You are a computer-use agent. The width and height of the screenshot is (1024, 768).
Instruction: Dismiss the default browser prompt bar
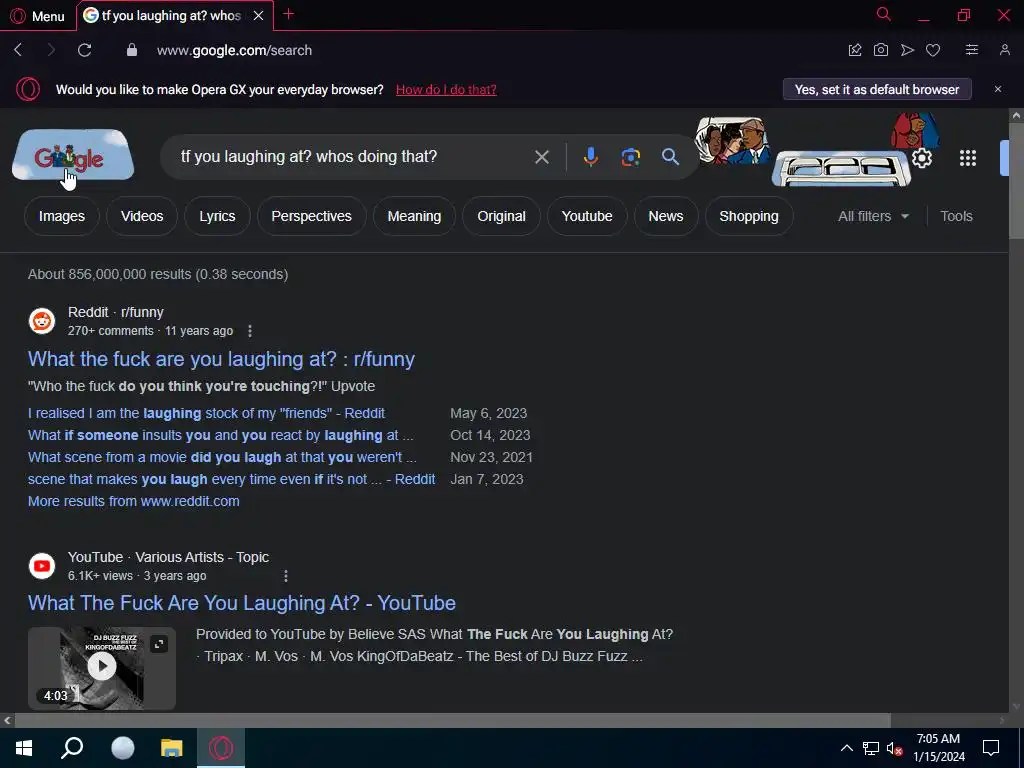(x=997, y=89)
